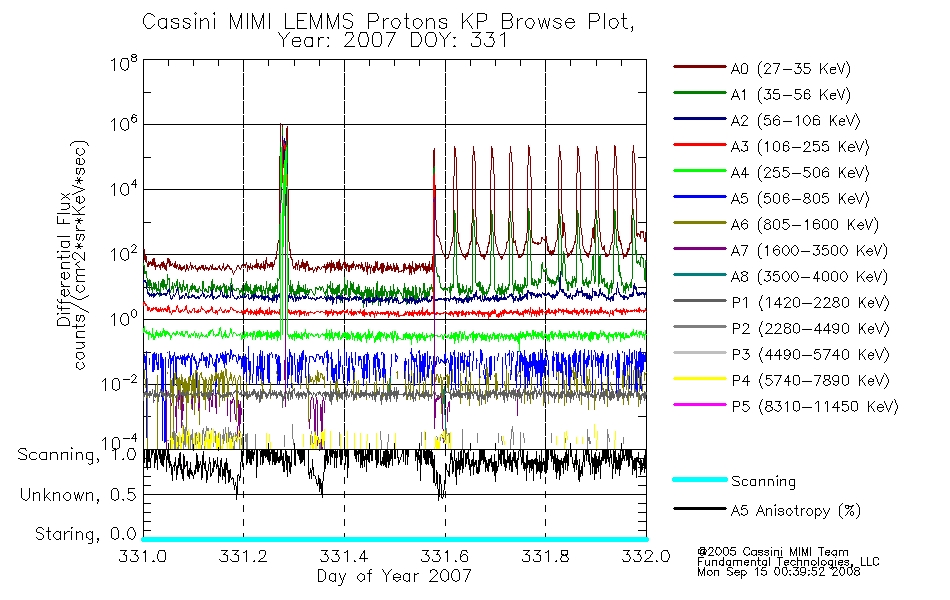Click the Unknown, 0.5 axis label
The width and height of the screenshot is (950, 600).
click(x=78, y=495)
